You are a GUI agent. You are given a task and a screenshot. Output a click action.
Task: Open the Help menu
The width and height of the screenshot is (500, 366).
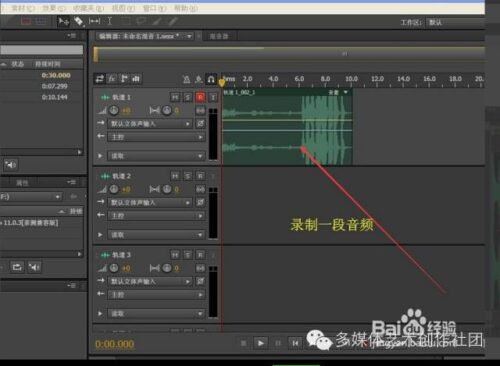point(186,8)
